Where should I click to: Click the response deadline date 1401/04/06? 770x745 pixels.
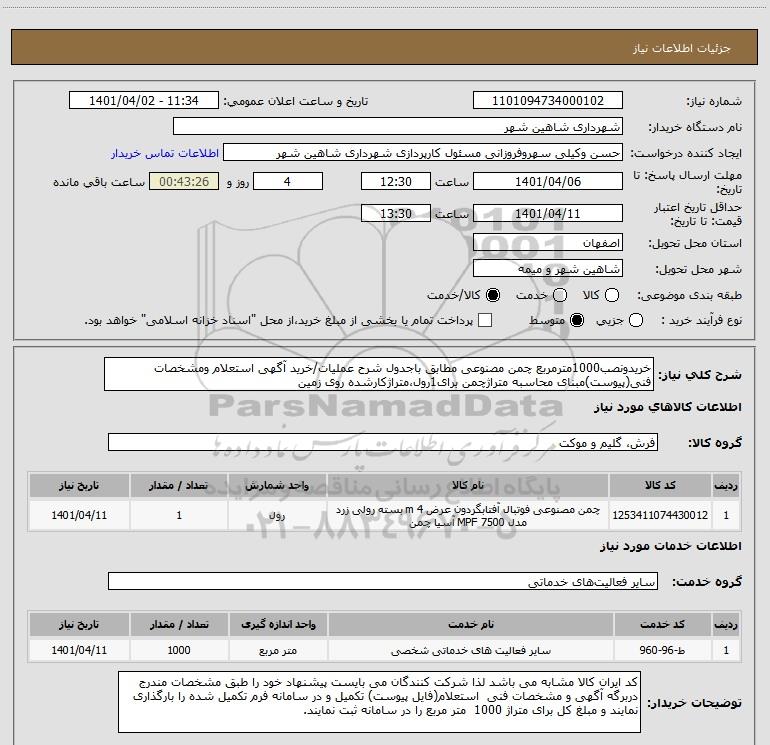point(548,181)
